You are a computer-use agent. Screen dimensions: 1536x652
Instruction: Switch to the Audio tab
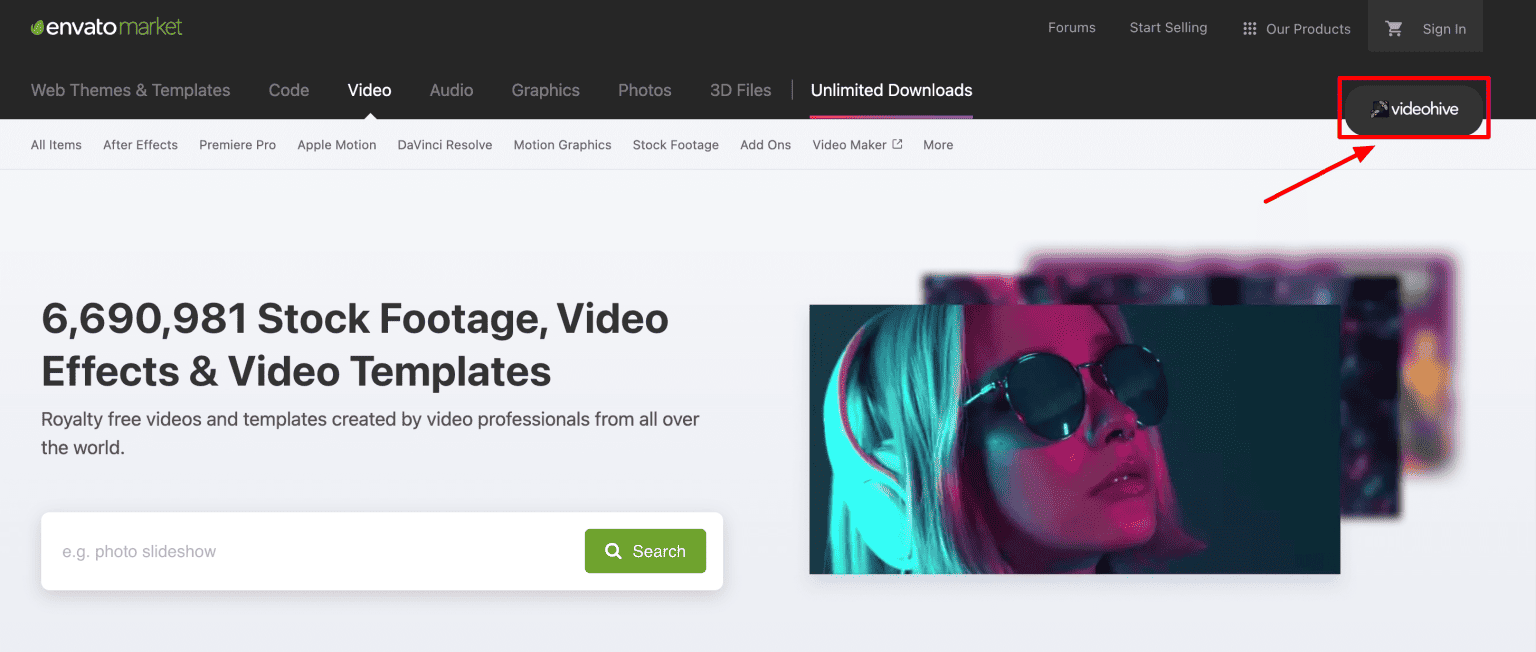pyautogui.click(x=451, y=90)
